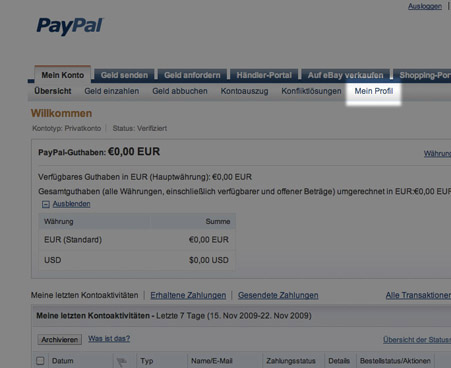Open Übersicht der Status link
Viewport: 451px width, 368px height.
coord(417,340)
